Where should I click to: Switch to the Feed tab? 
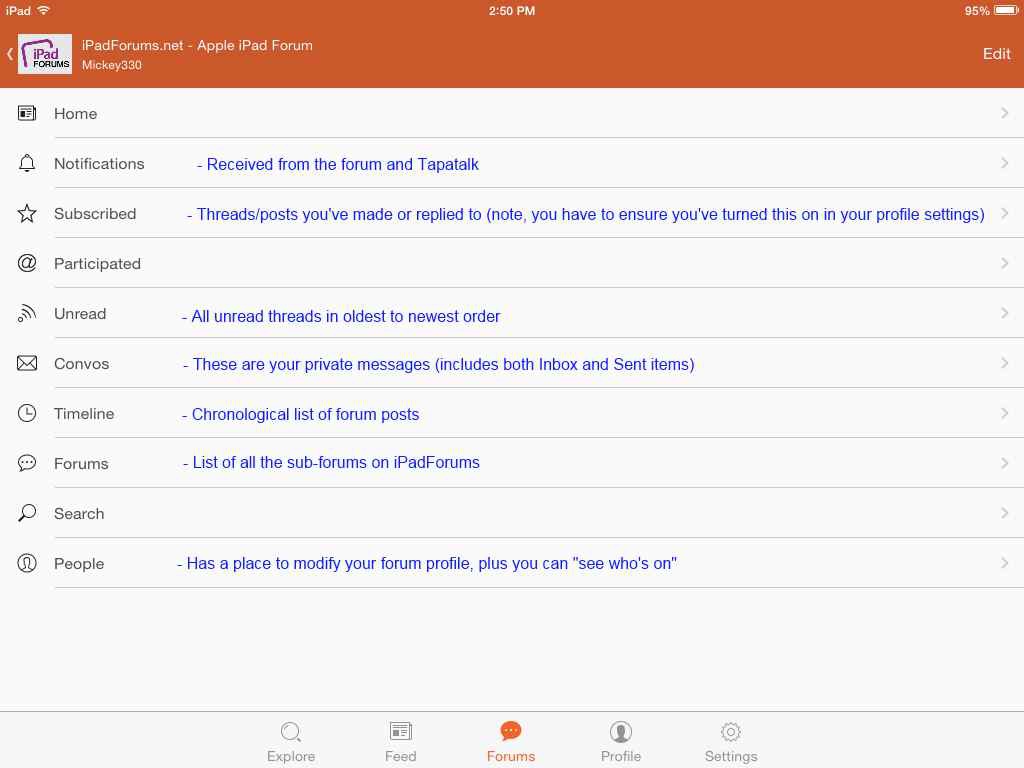click(x=400, y=742)
